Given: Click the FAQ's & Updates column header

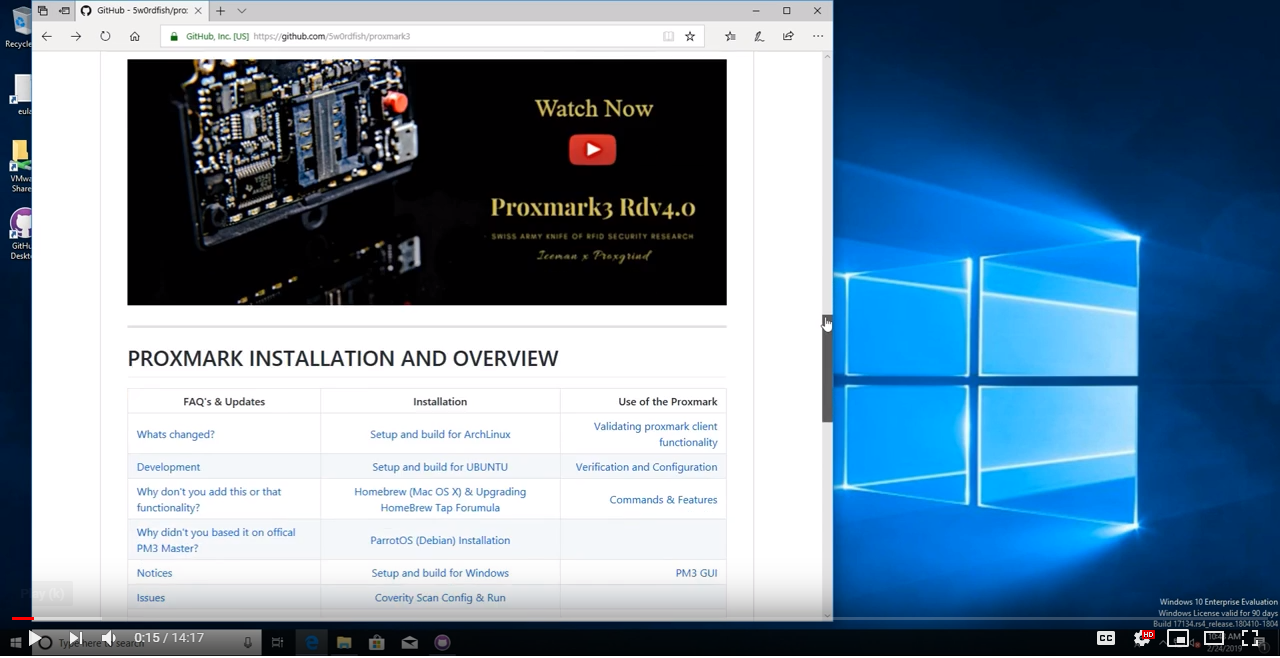Looking at the screenshot, I should tap(224, 401).
